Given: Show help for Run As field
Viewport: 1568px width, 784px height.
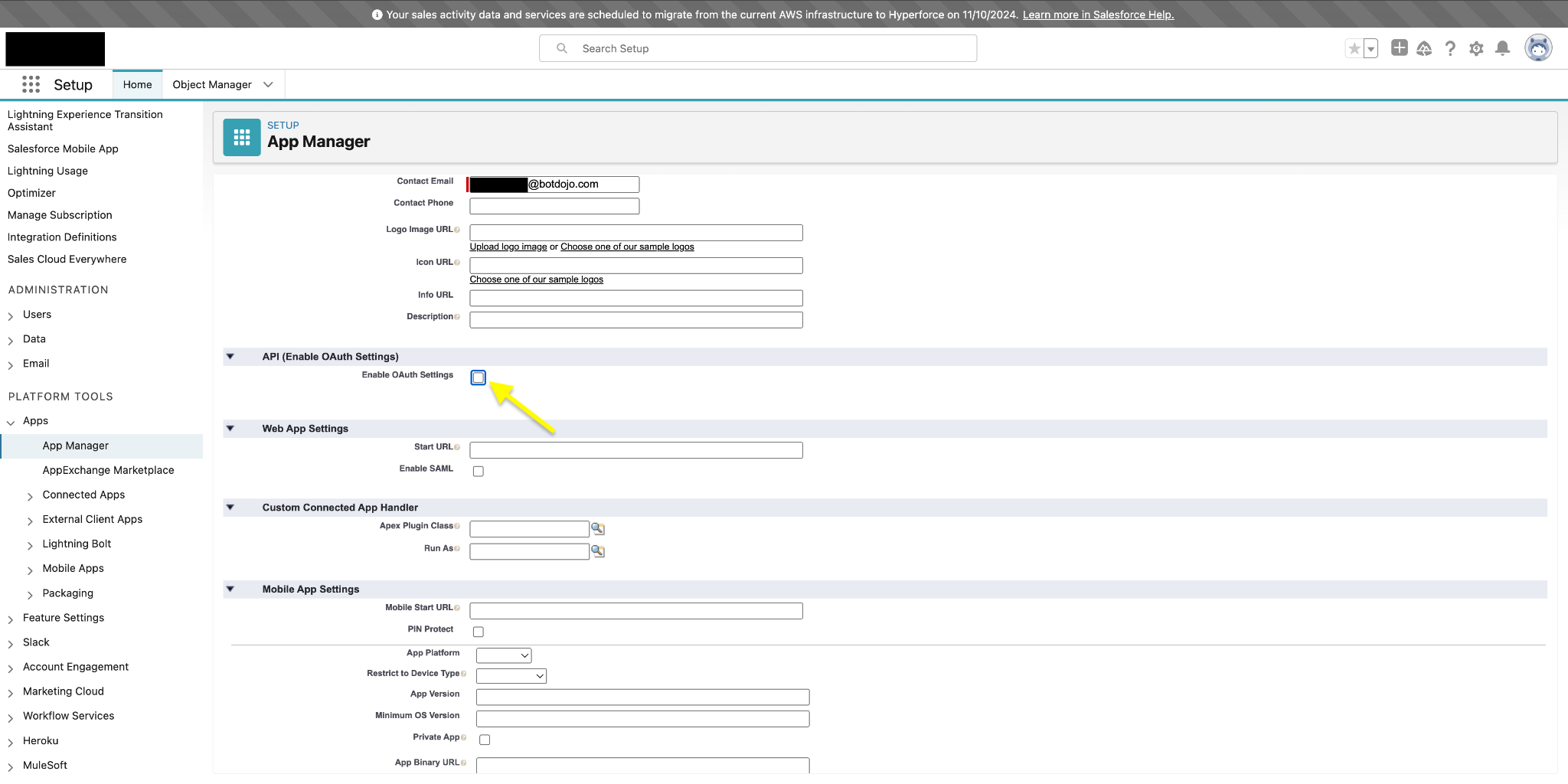Looking at the screenshot, I should (457, 548).
